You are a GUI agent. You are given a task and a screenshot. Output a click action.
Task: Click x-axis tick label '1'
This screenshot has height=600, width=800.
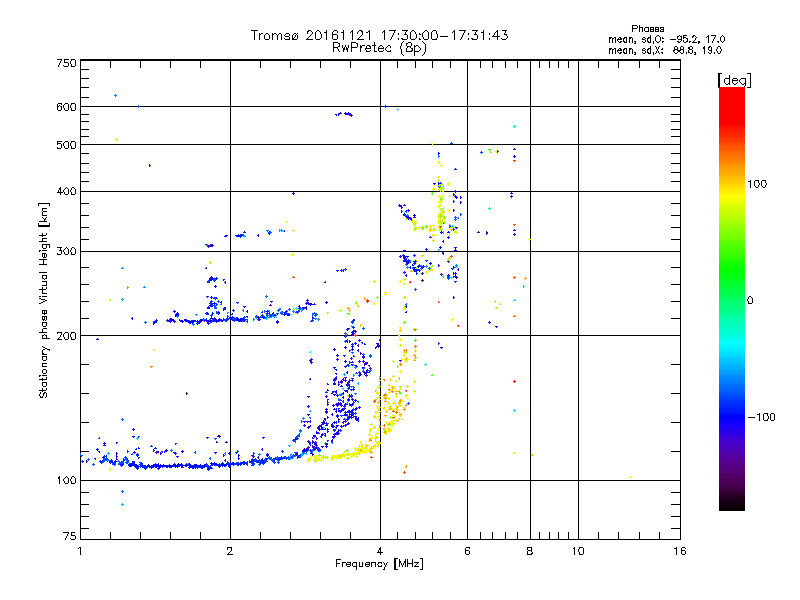80,551
